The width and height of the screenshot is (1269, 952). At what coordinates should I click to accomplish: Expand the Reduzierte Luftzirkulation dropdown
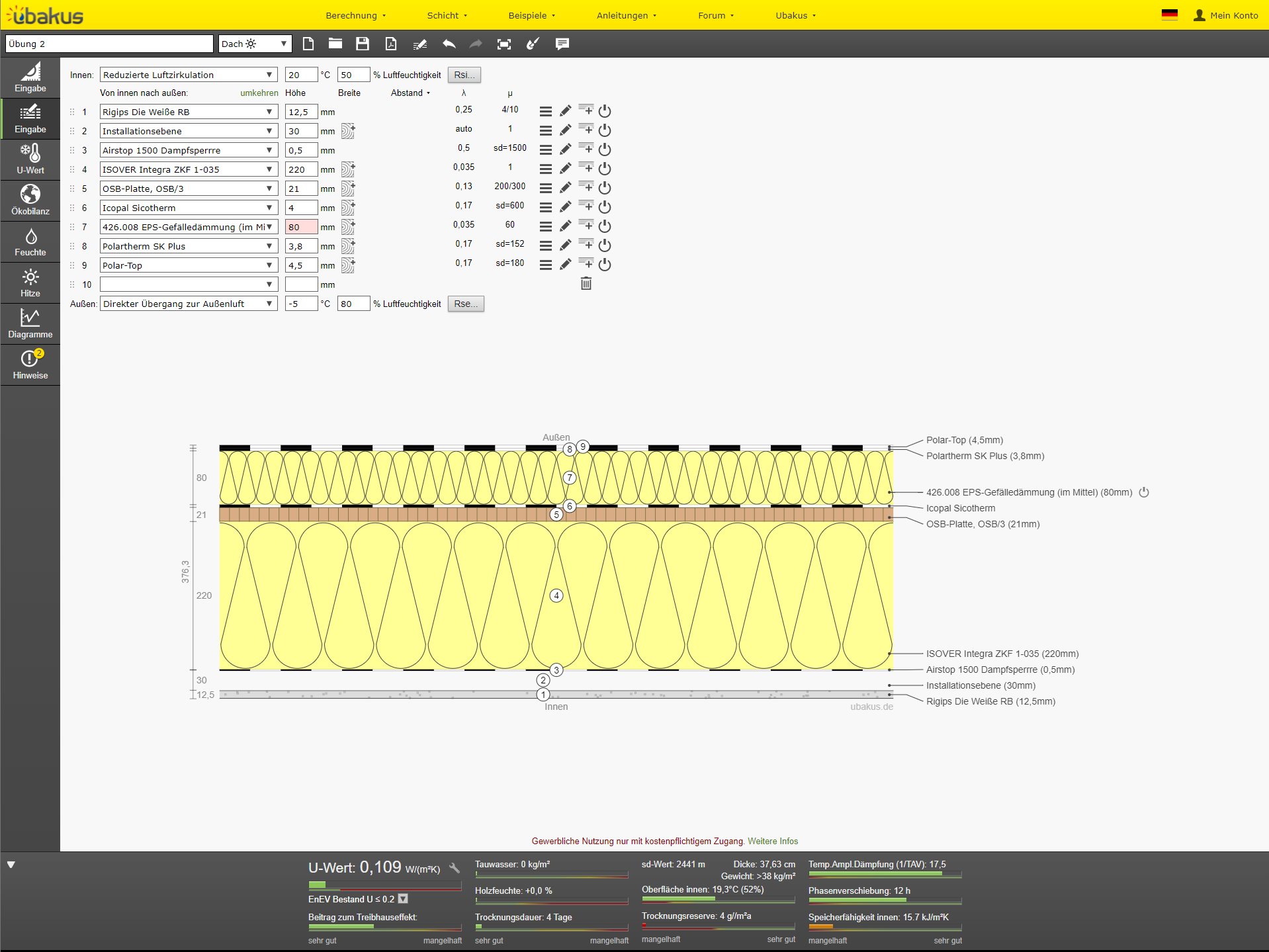(188, 75)
